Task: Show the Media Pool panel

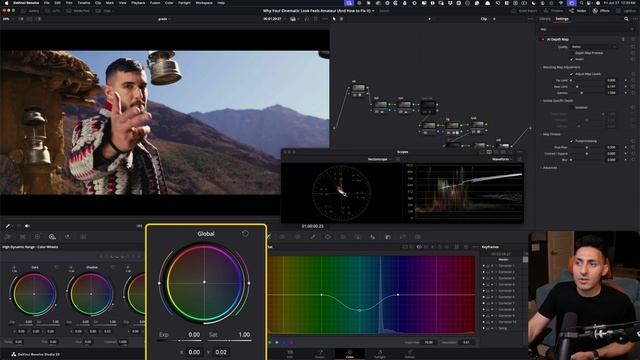Action: pyautogui.click(x=78, y=11)
